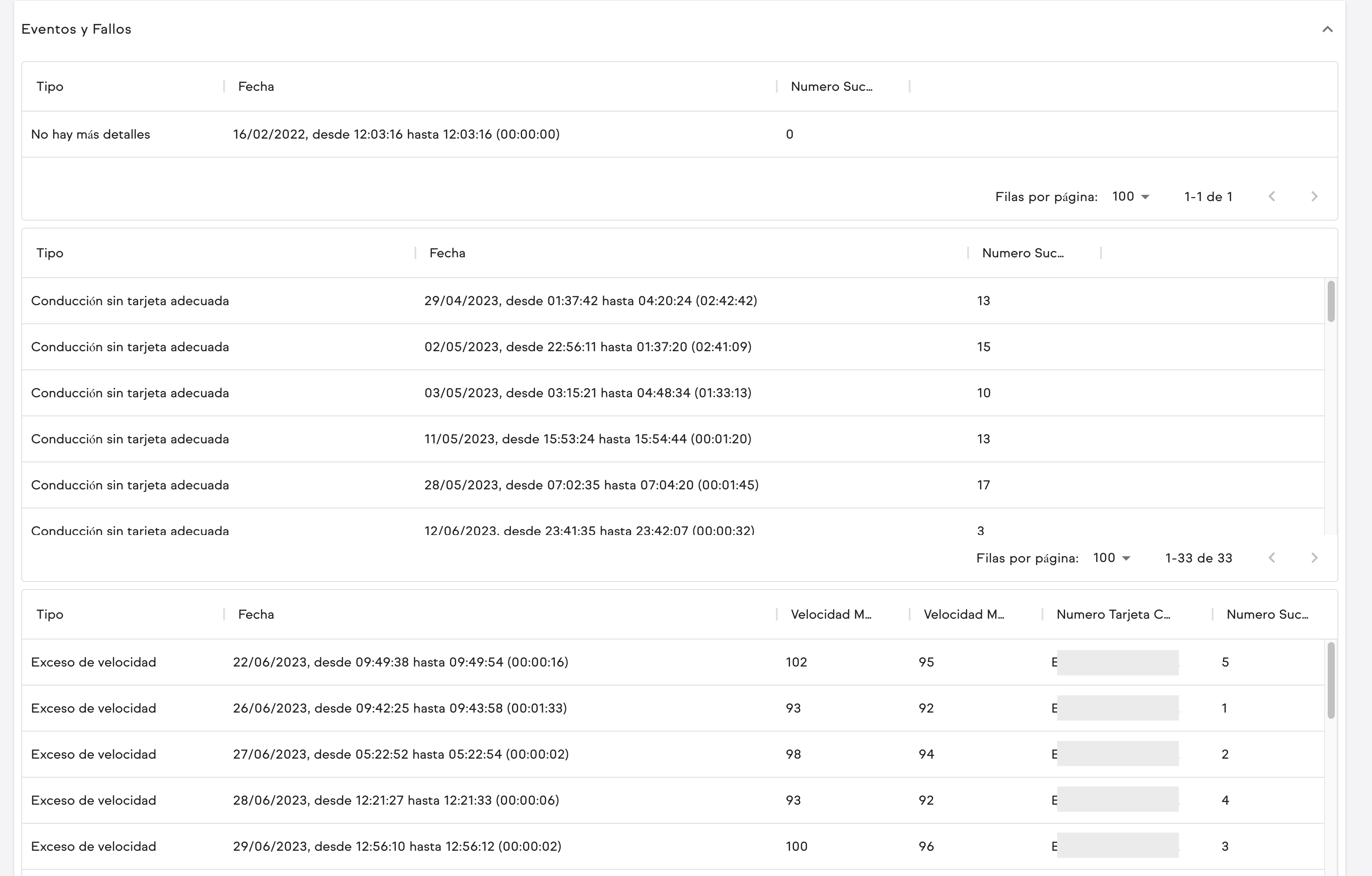The height and width of the screenshot is (876, 1372).
Task: Sort first table by Fecha column
Action: point(256,87)
